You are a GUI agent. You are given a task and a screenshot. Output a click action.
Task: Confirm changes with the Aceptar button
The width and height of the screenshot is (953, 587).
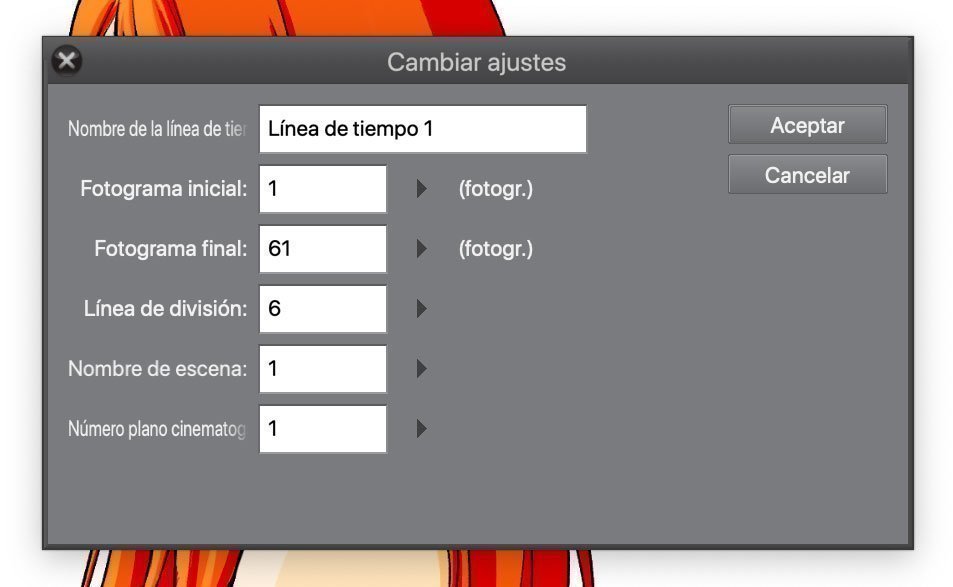coord(808,125)
